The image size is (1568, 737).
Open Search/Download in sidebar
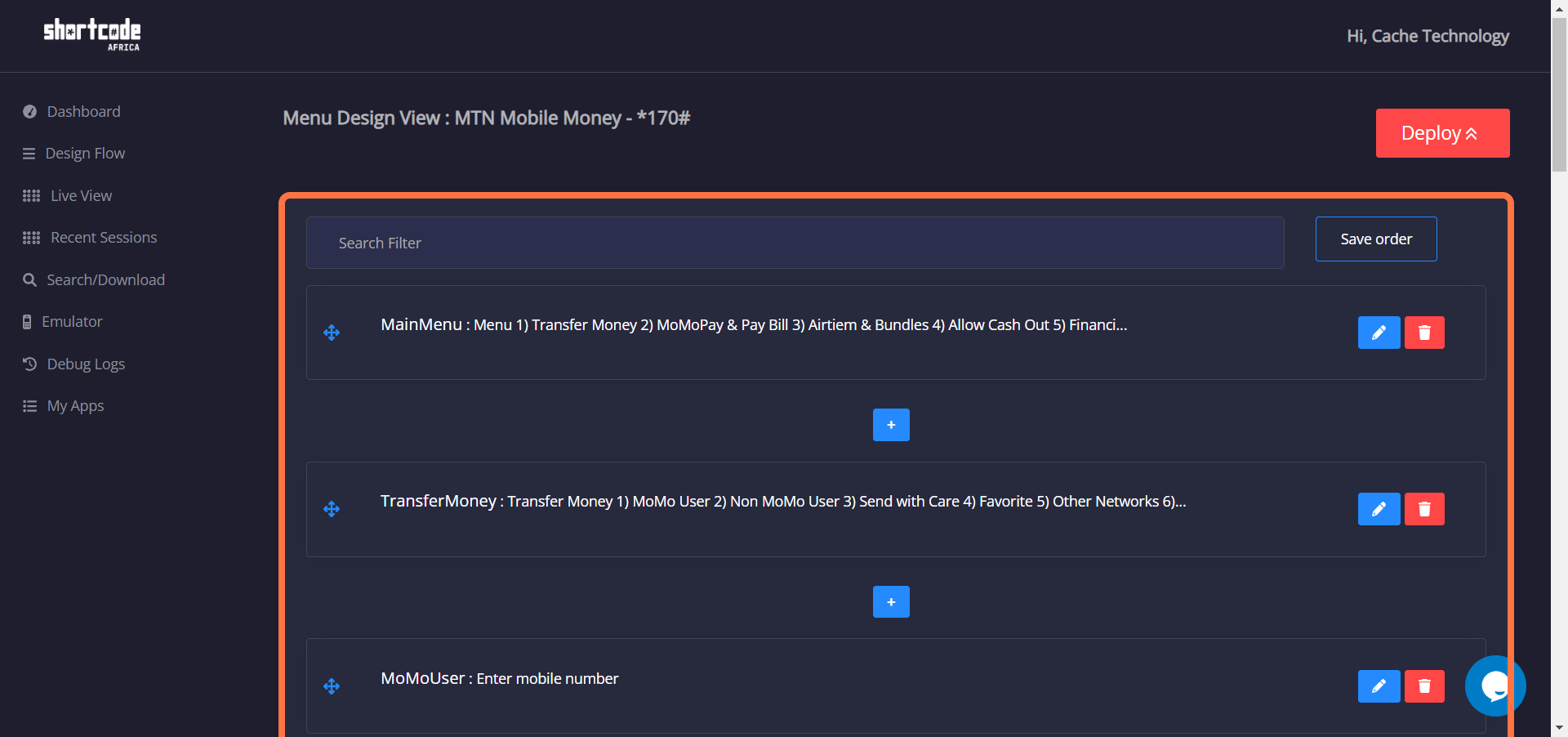click(x=105, y=280)
